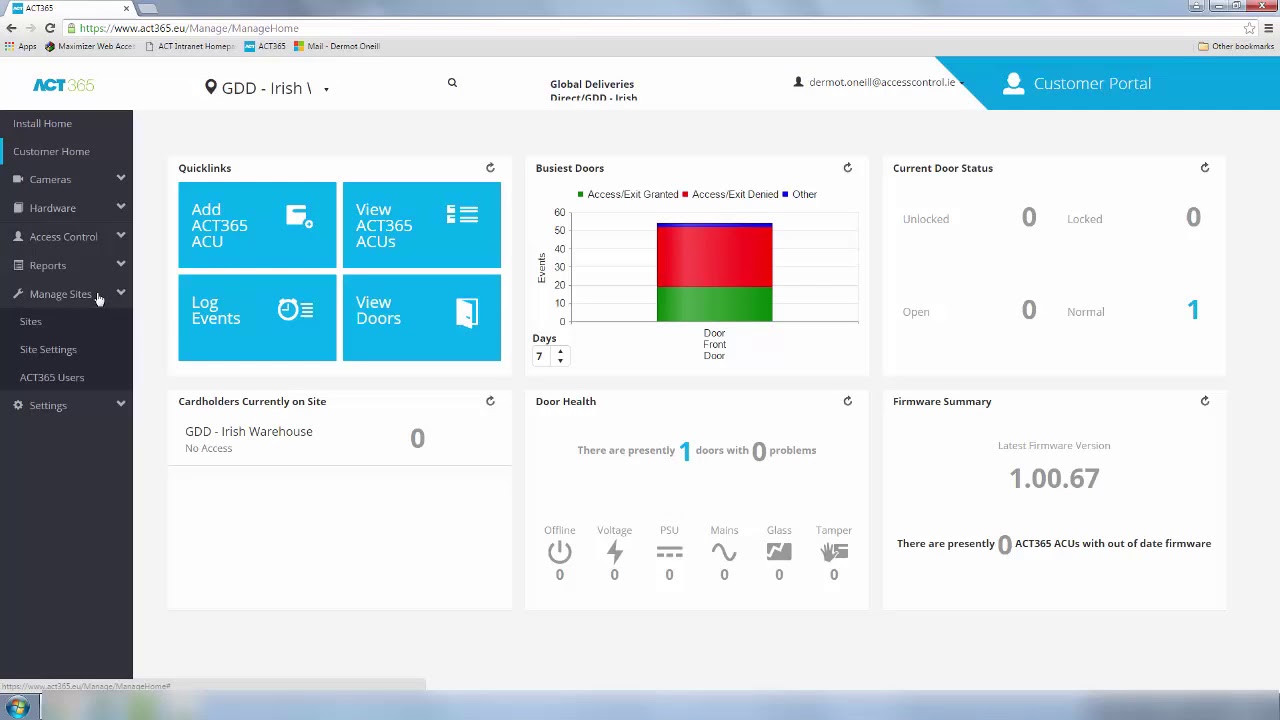Click the blue Other legend swatch

[785, 194]
